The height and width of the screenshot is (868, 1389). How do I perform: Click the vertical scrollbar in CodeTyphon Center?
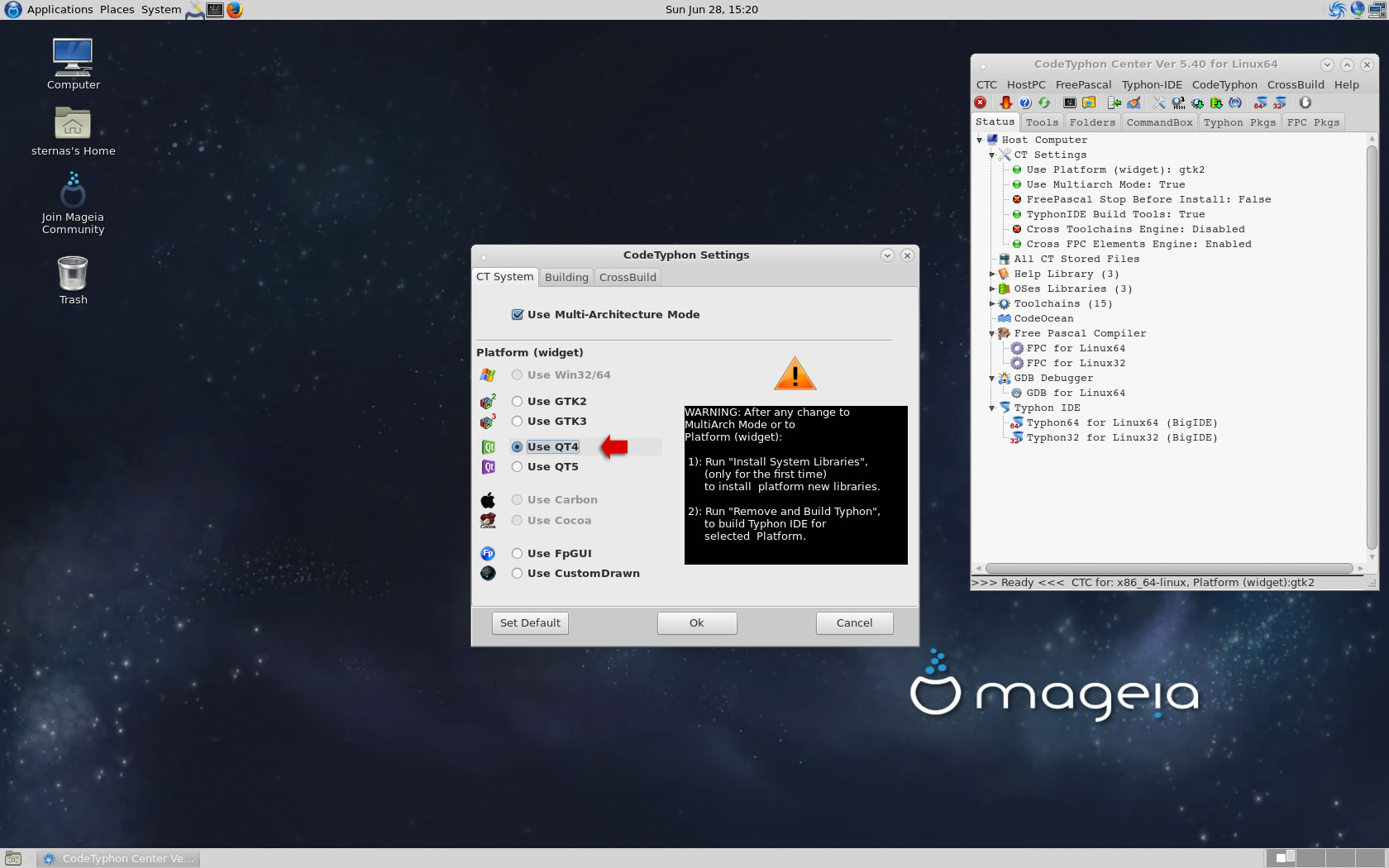(1372, 347)
